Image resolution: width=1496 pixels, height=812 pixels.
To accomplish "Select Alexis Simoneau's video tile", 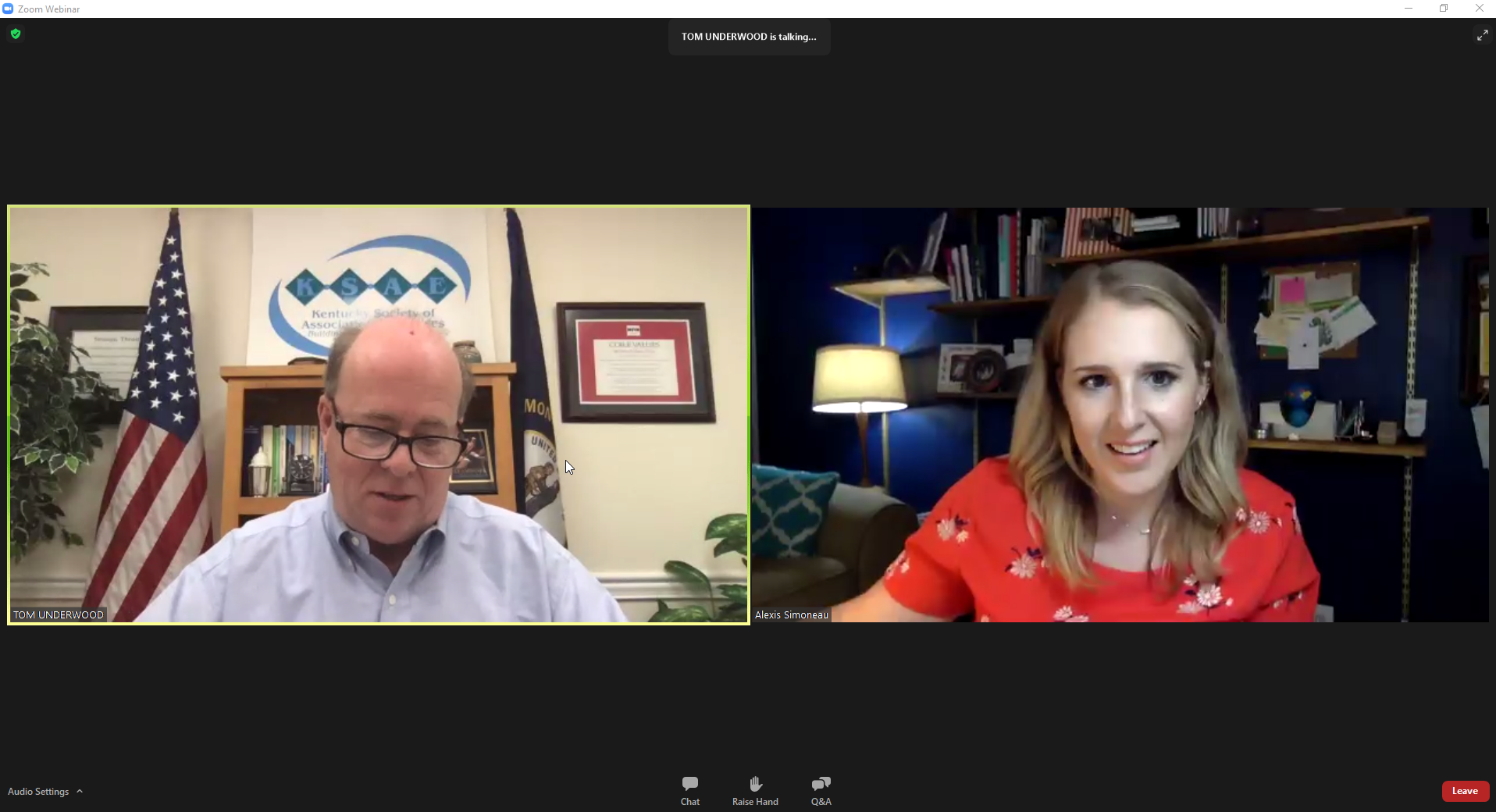I will tap(1120, 414).
